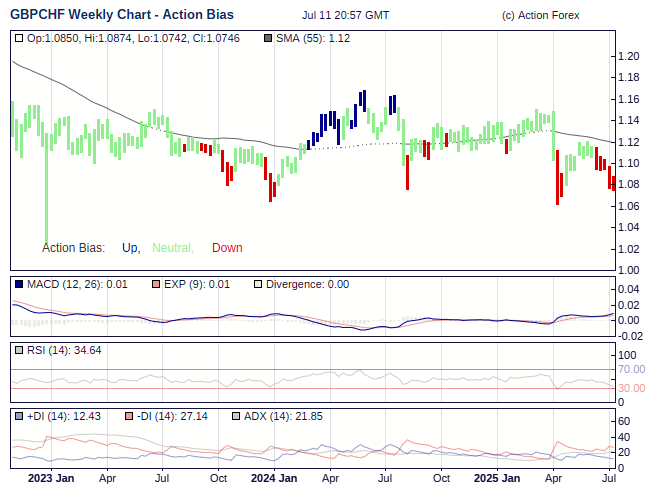
Task: Click the '2023 Jan' date axis label
Action: click(50, 478)
